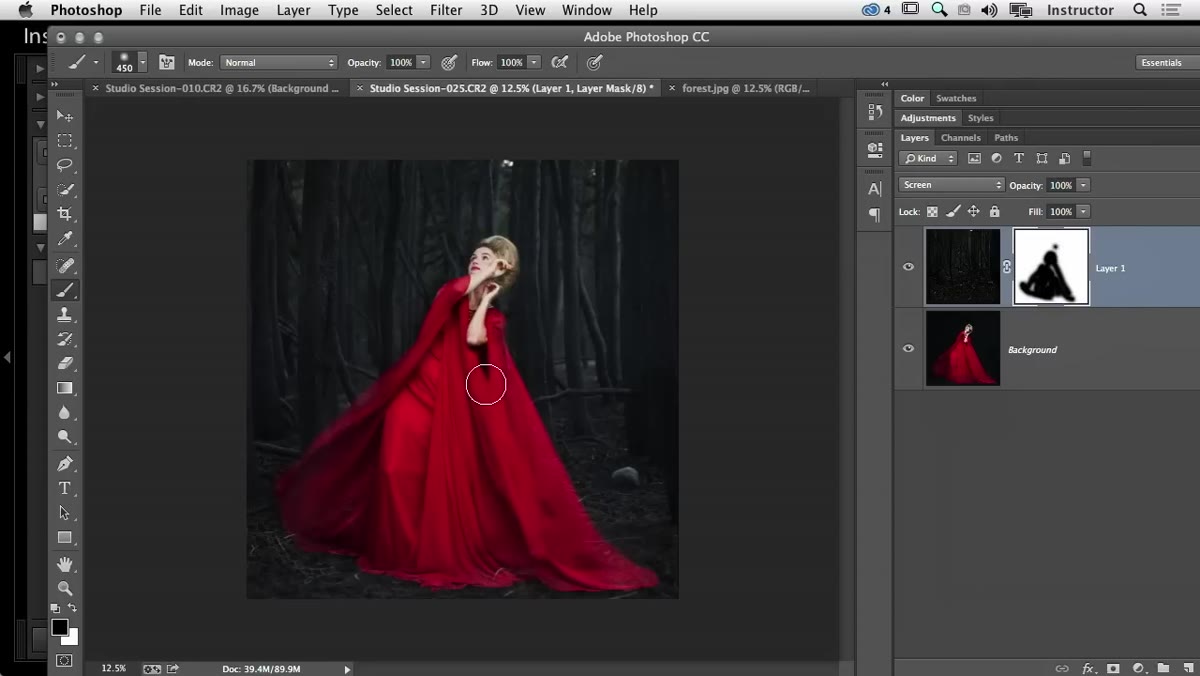1200x676 pixels.
Task: Open the Filter menu
Action: click(446, 10)
